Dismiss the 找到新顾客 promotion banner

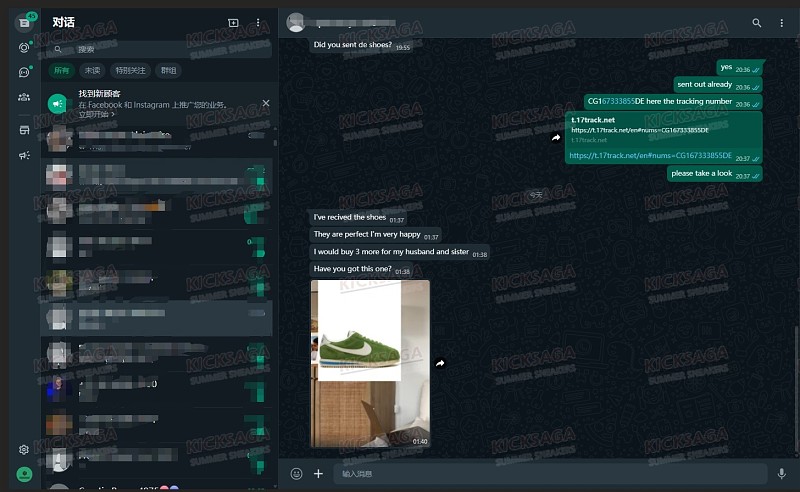click(266, 103)
